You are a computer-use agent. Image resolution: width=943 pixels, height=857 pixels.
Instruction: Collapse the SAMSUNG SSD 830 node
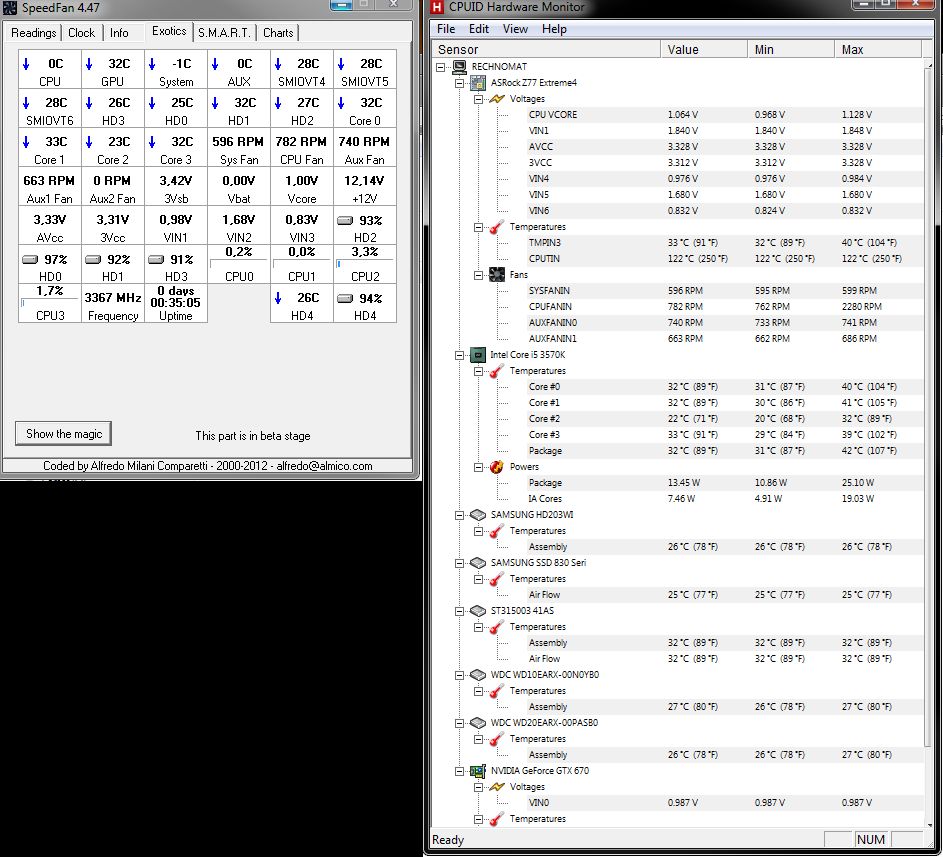click(x=459, y=564)
